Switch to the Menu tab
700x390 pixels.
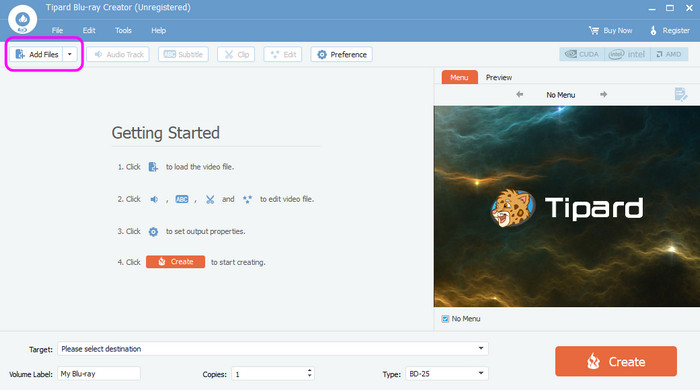459,77
